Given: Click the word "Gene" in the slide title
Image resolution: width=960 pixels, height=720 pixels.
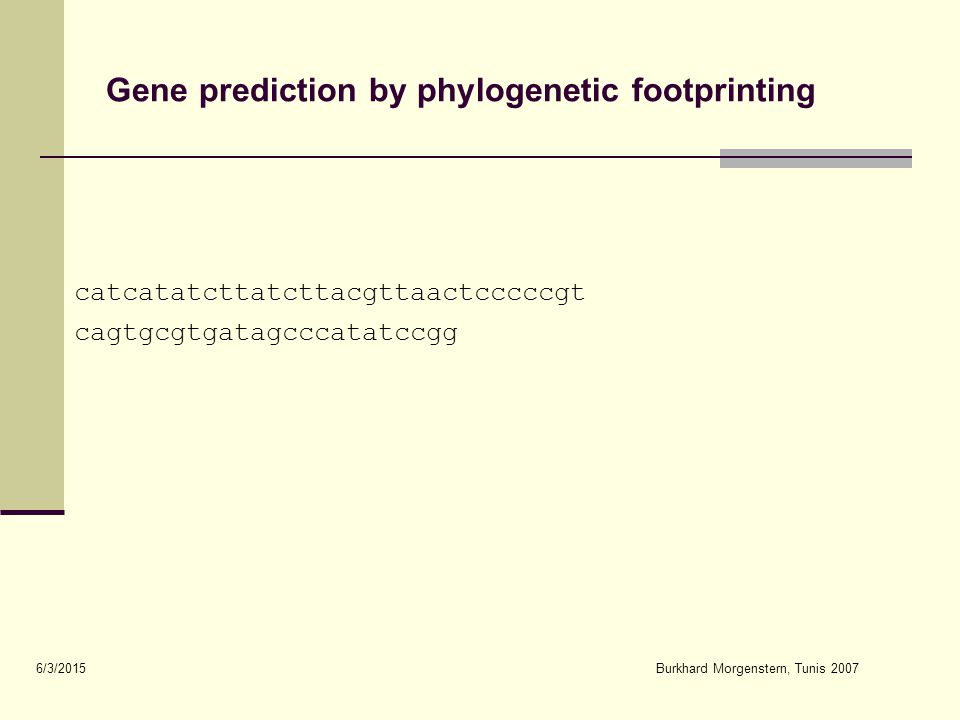Looking at the screenshot, I should pos(146,90).
